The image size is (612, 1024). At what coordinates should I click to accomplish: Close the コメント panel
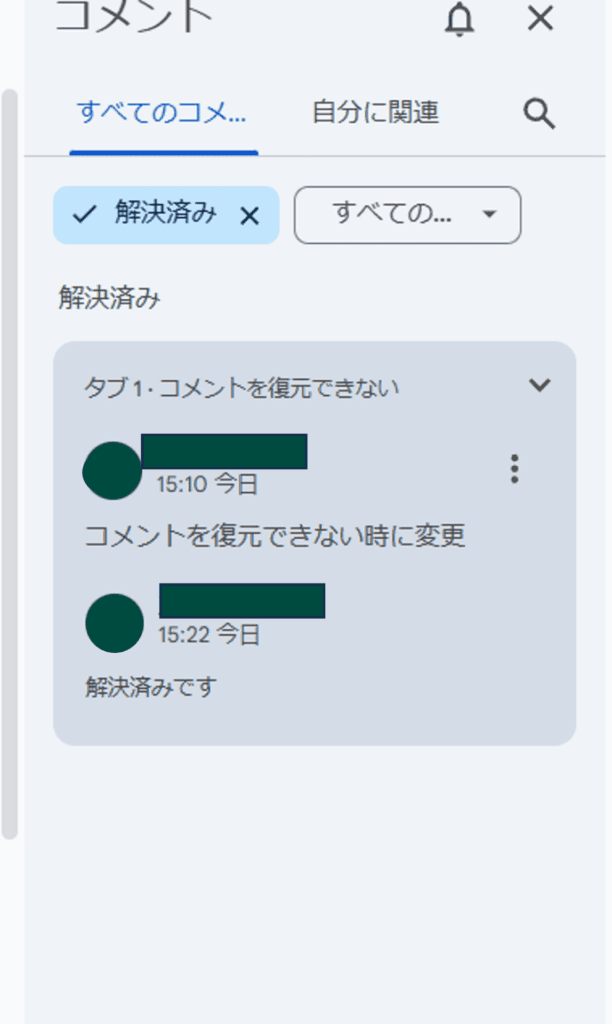(x=540, y=18)
